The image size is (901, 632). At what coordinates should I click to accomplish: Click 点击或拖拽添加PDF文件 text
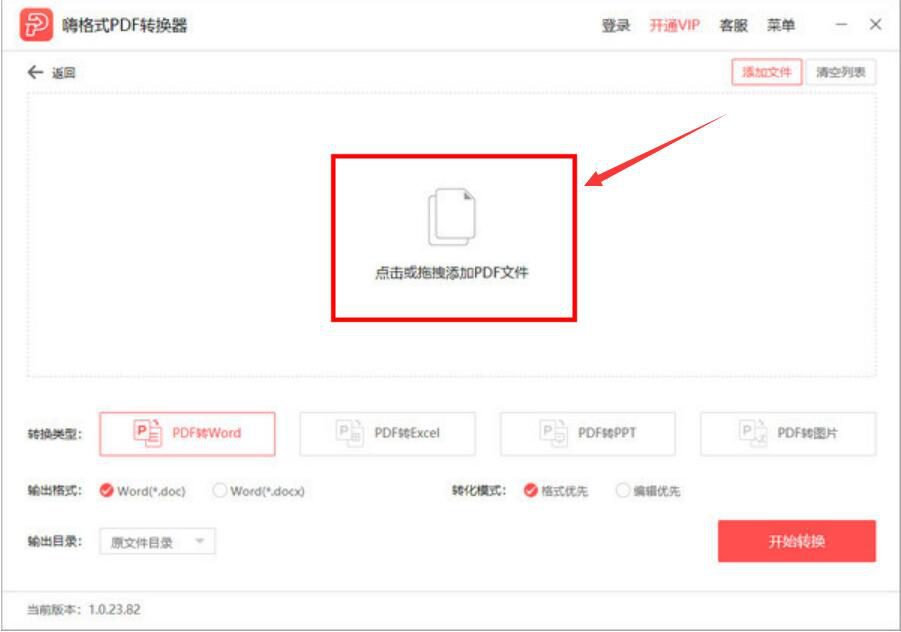(x=452, y=272)
